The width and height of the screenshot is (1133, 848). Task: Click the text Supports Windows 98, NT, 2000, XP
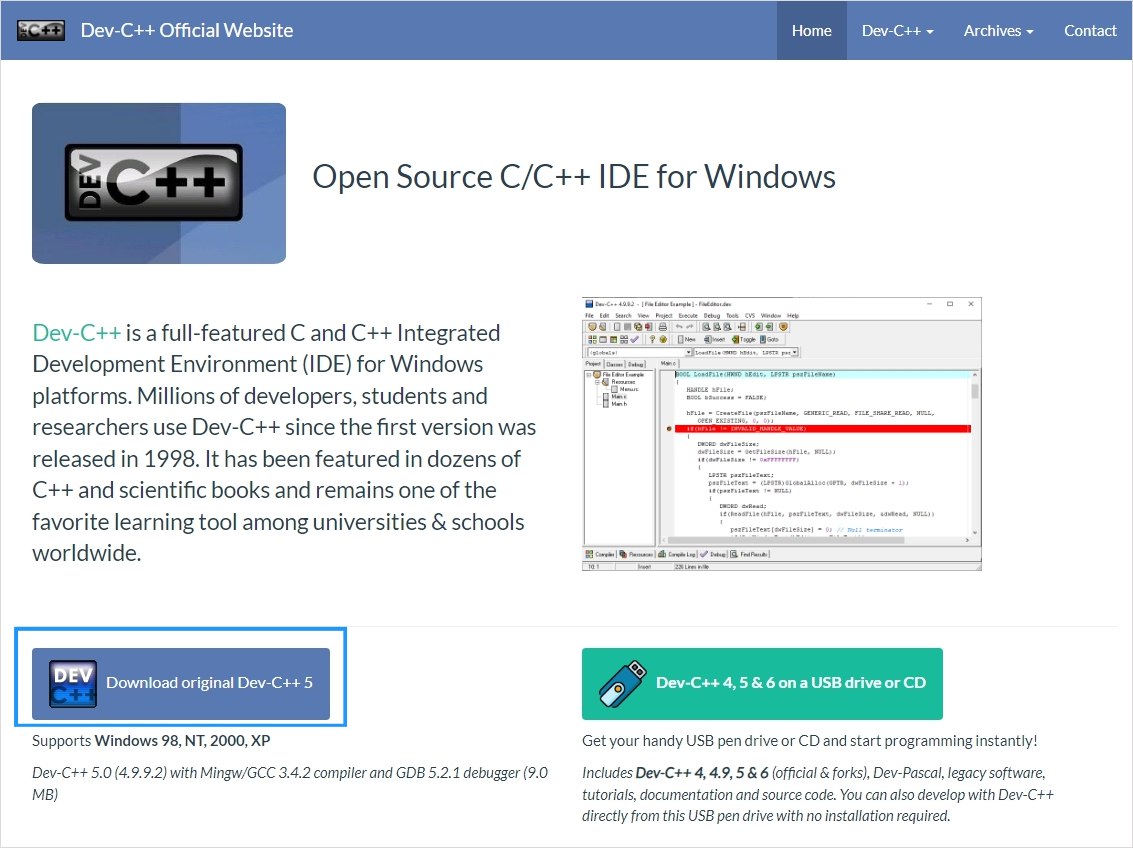coord(151,740)
